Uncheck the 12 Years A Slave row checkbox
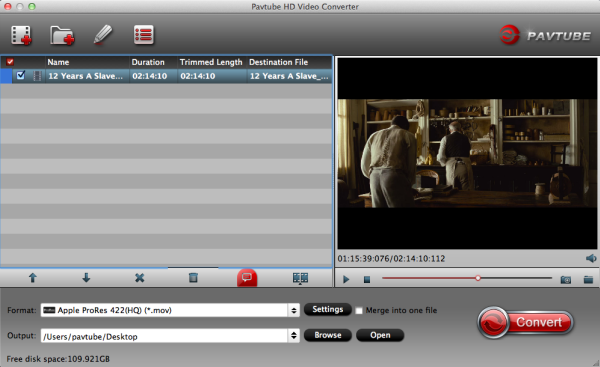The width and height of the screenshot is (600, 367). coord(21,75)
